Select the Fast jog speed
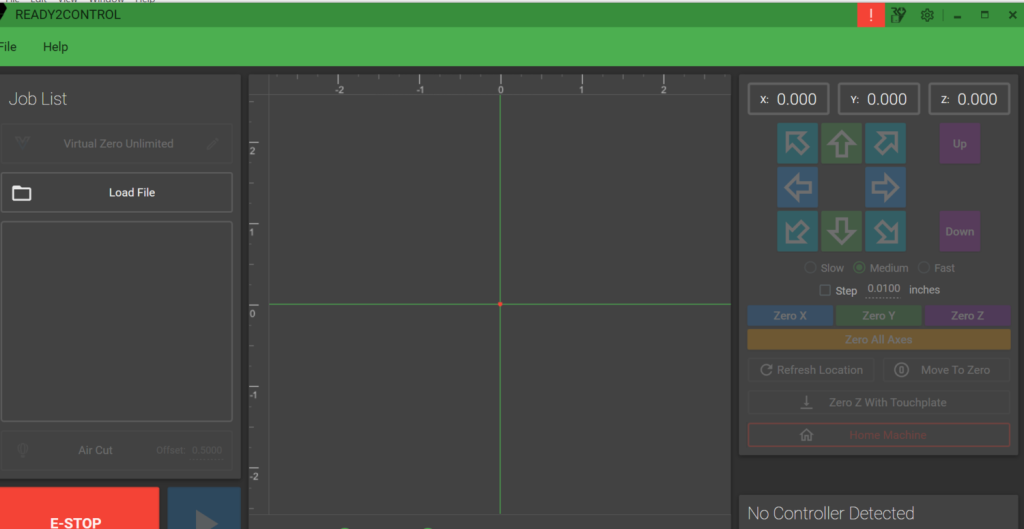 point(923,268)
